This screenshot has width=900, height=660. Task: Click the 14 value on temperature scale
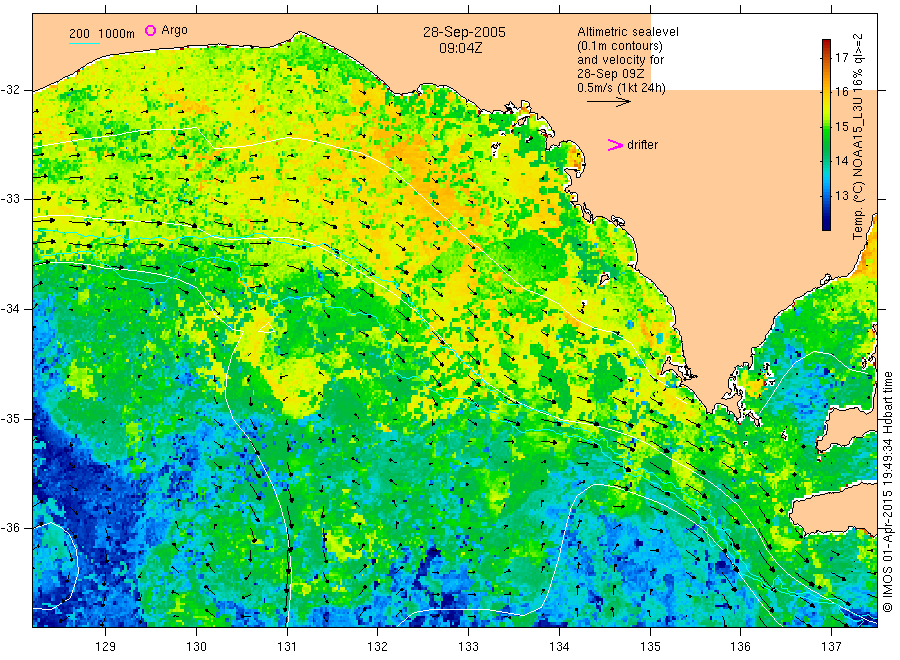[x=841, y=161]
